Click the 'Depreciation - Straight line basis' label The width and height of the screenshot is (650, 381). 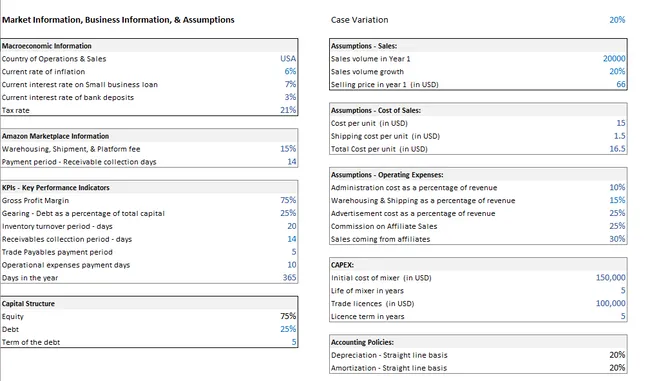(389, 355)
